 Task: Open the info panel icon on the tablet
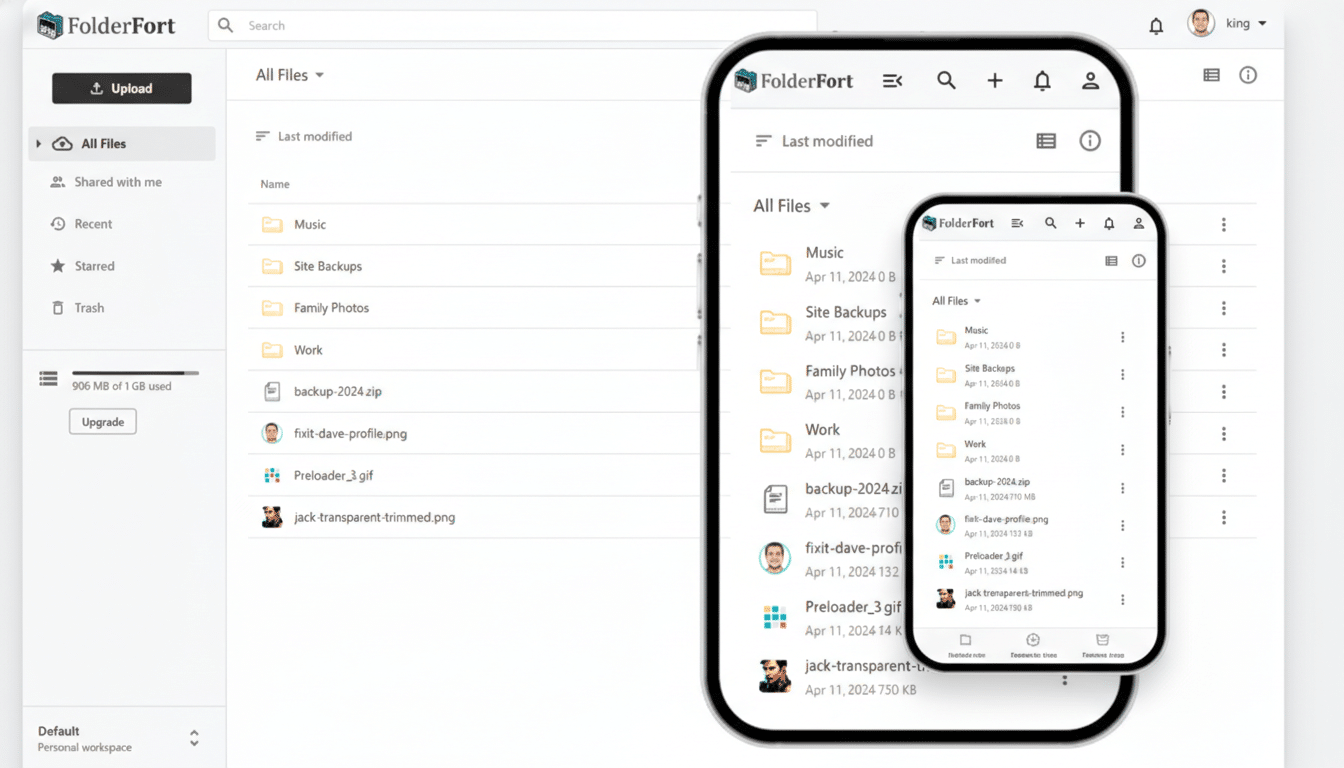[x=1090, y=140]
